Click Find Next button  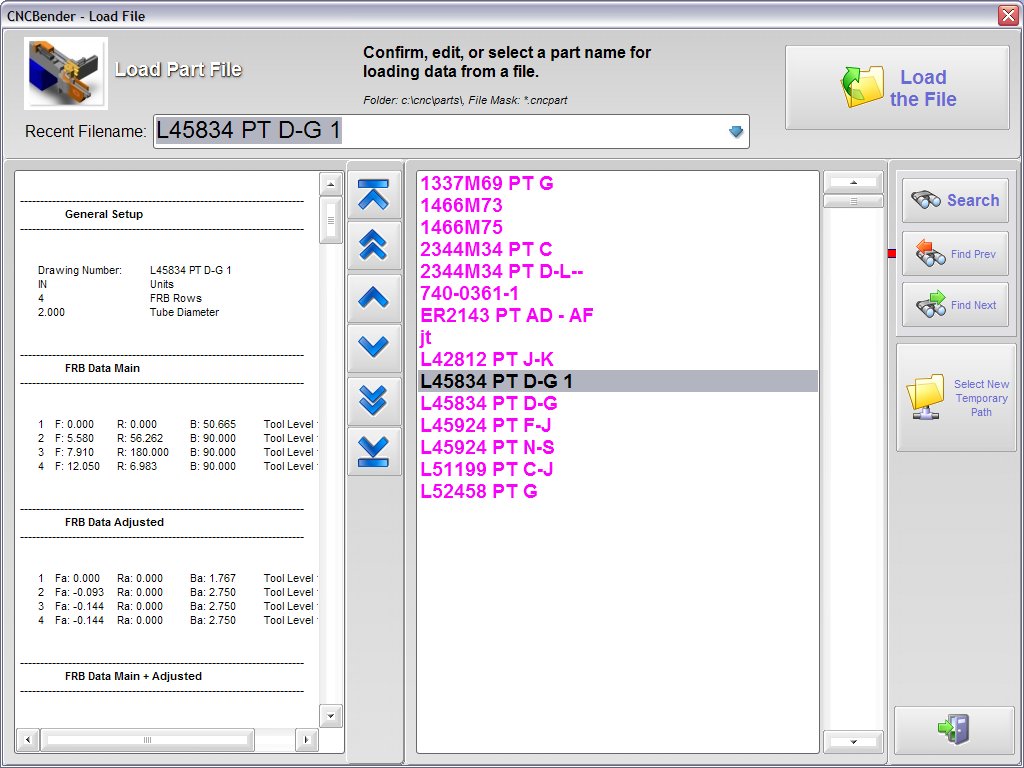[955, 305]
